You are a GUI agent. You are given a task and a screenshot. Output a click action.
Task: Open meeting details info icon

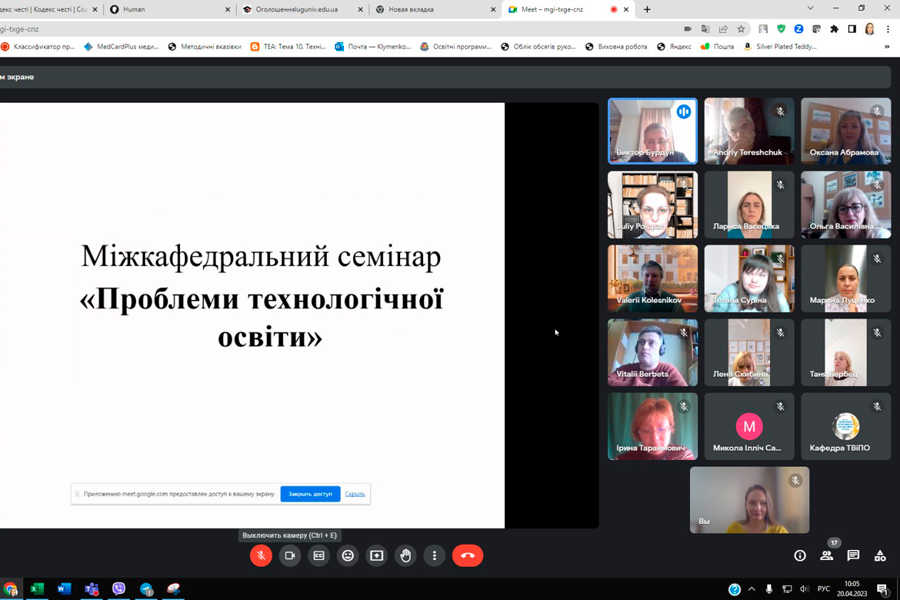[800, 556]
